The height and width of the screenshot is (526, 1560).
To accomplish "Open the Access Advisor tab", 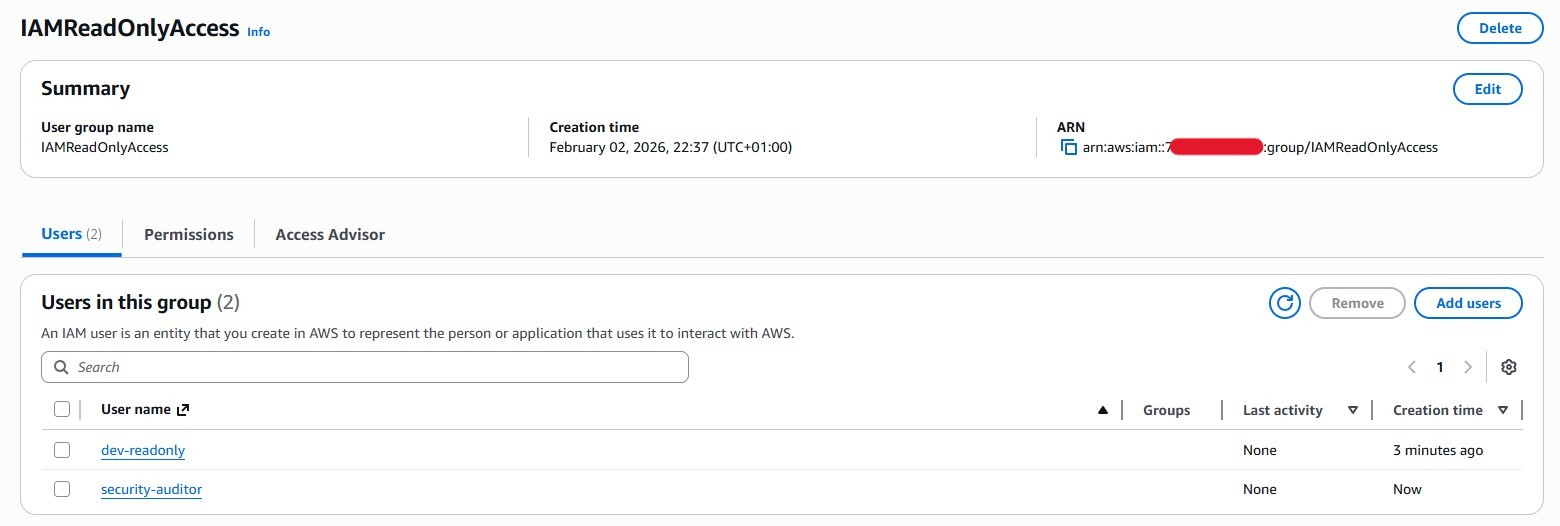I will [330, 234].
